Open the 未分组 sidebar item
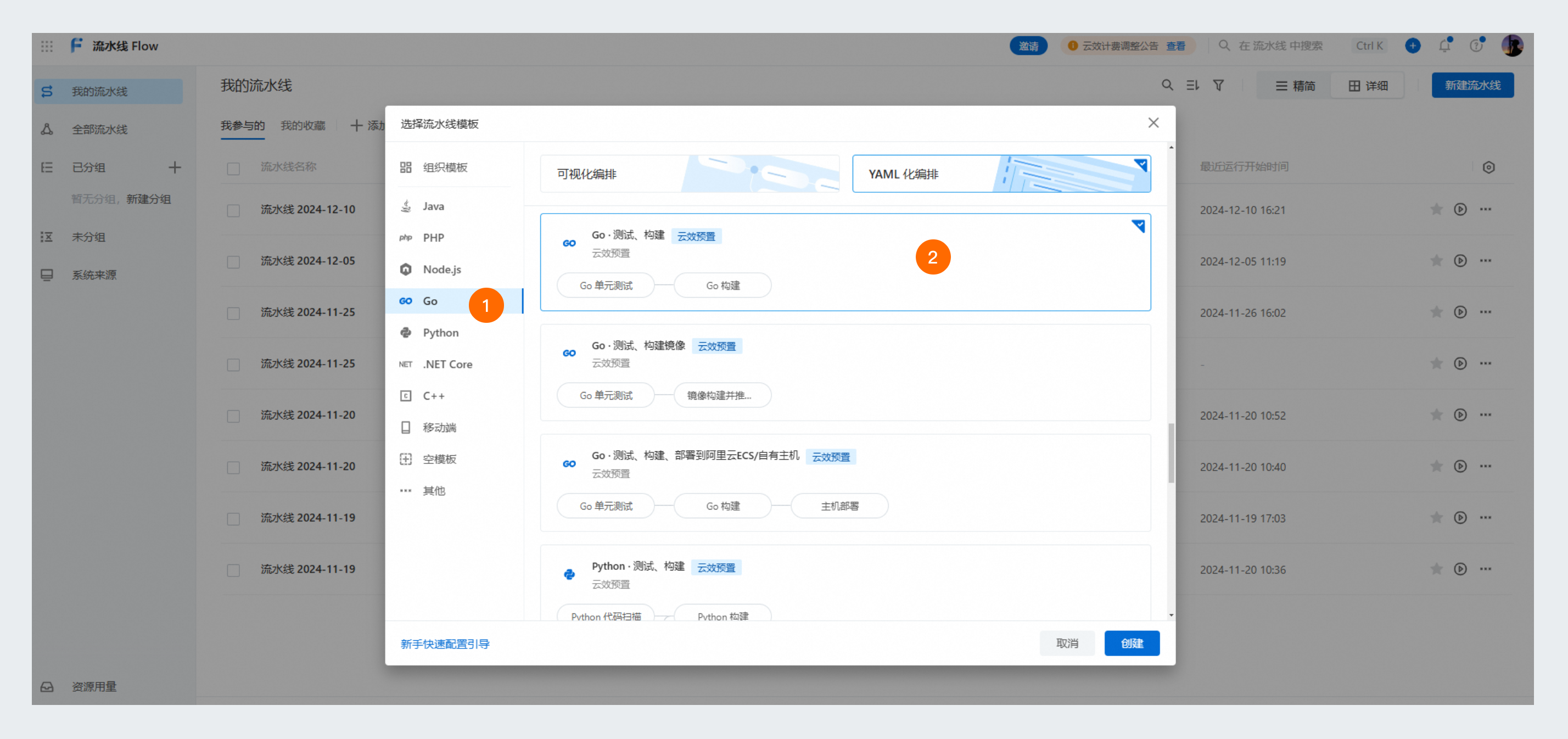The height and width of the screenshot is (739, 1568). (x=108, y=237)
